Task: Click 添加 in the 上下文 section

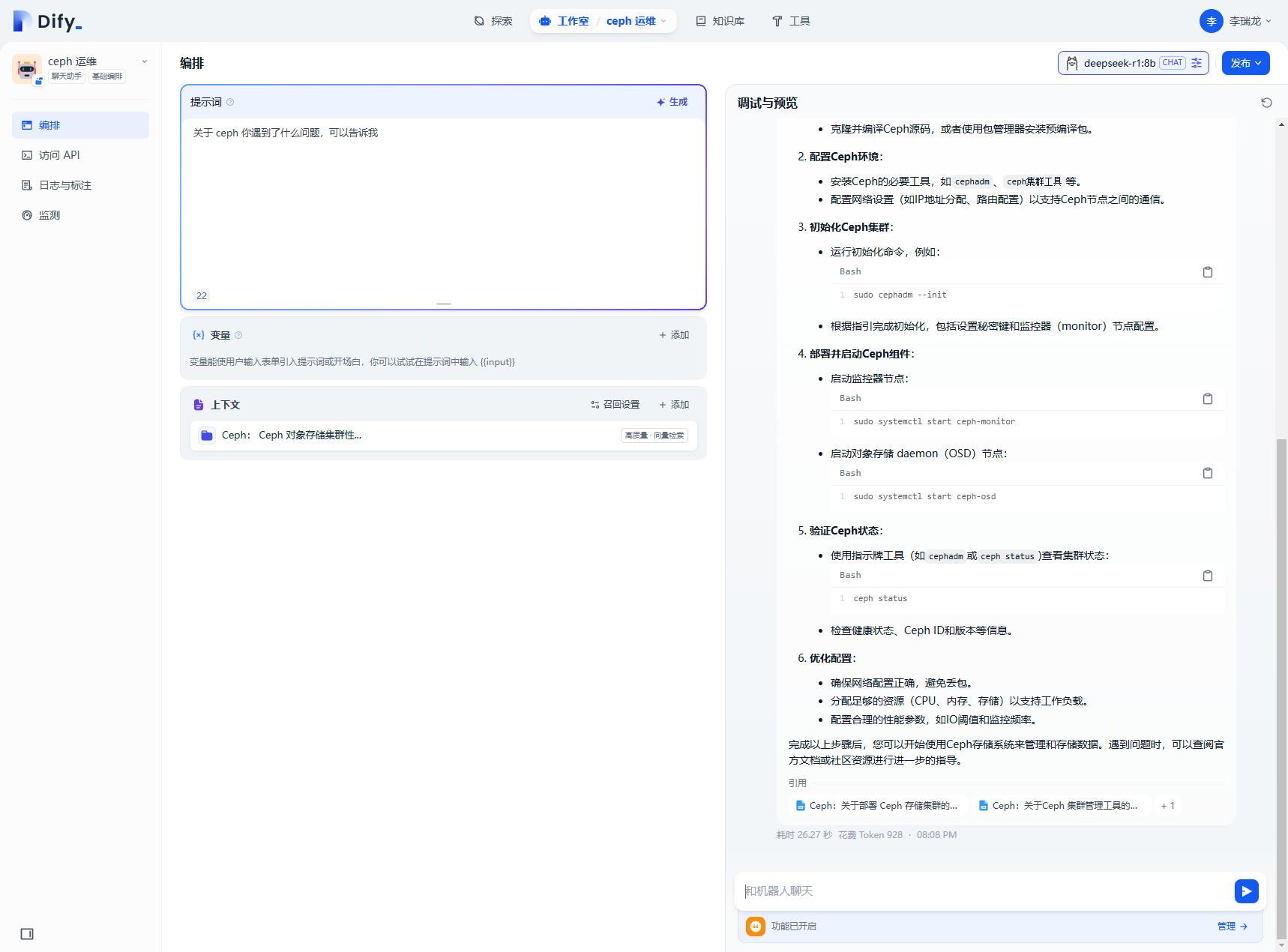Action: 674,405
